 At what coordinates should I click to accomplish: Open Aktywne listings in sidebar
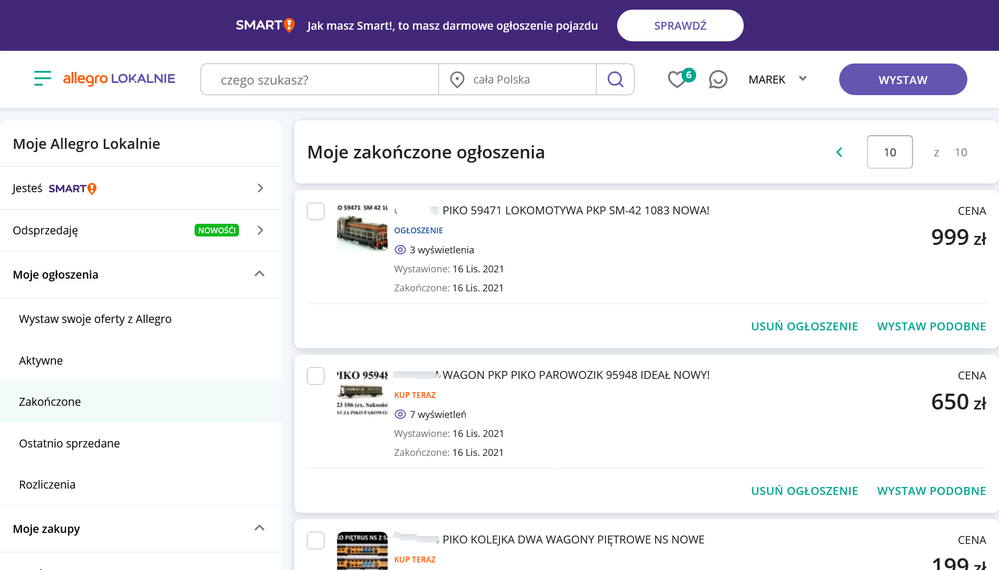point(41,360)
